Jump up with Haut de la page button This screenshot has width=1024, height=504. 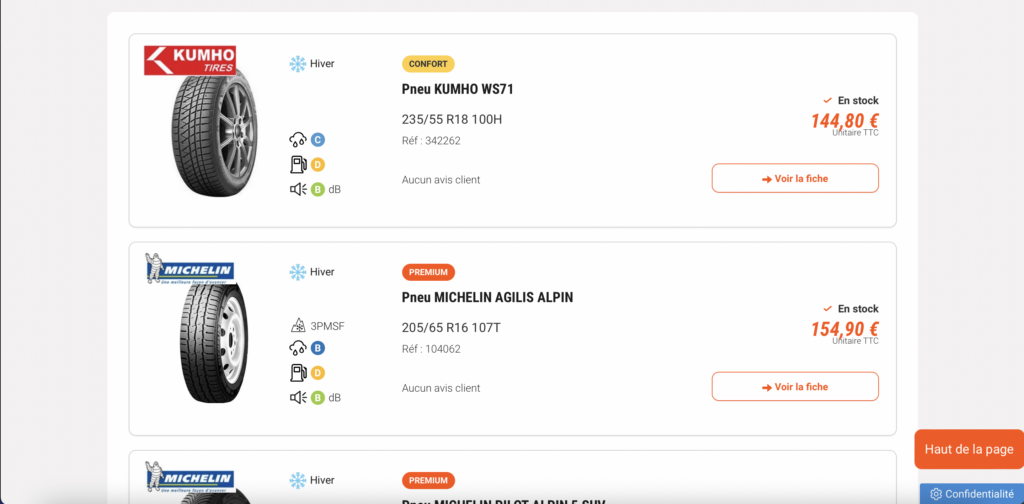point(969,449)
